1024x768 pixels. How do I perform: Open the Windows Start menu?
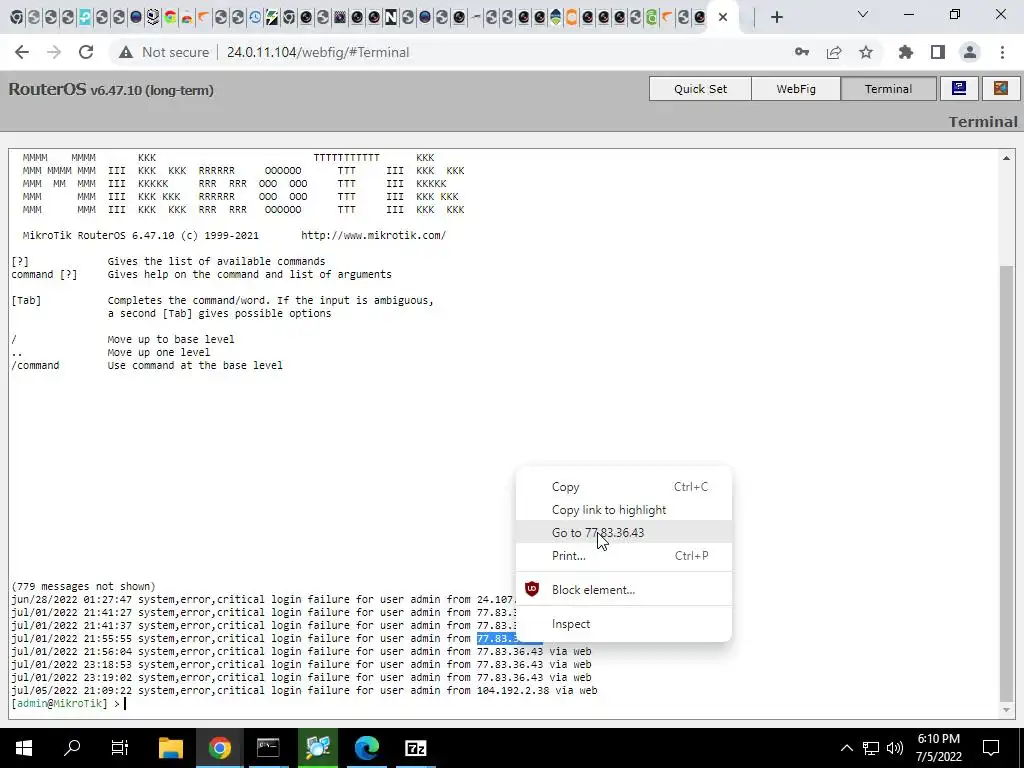coord(24,748)
